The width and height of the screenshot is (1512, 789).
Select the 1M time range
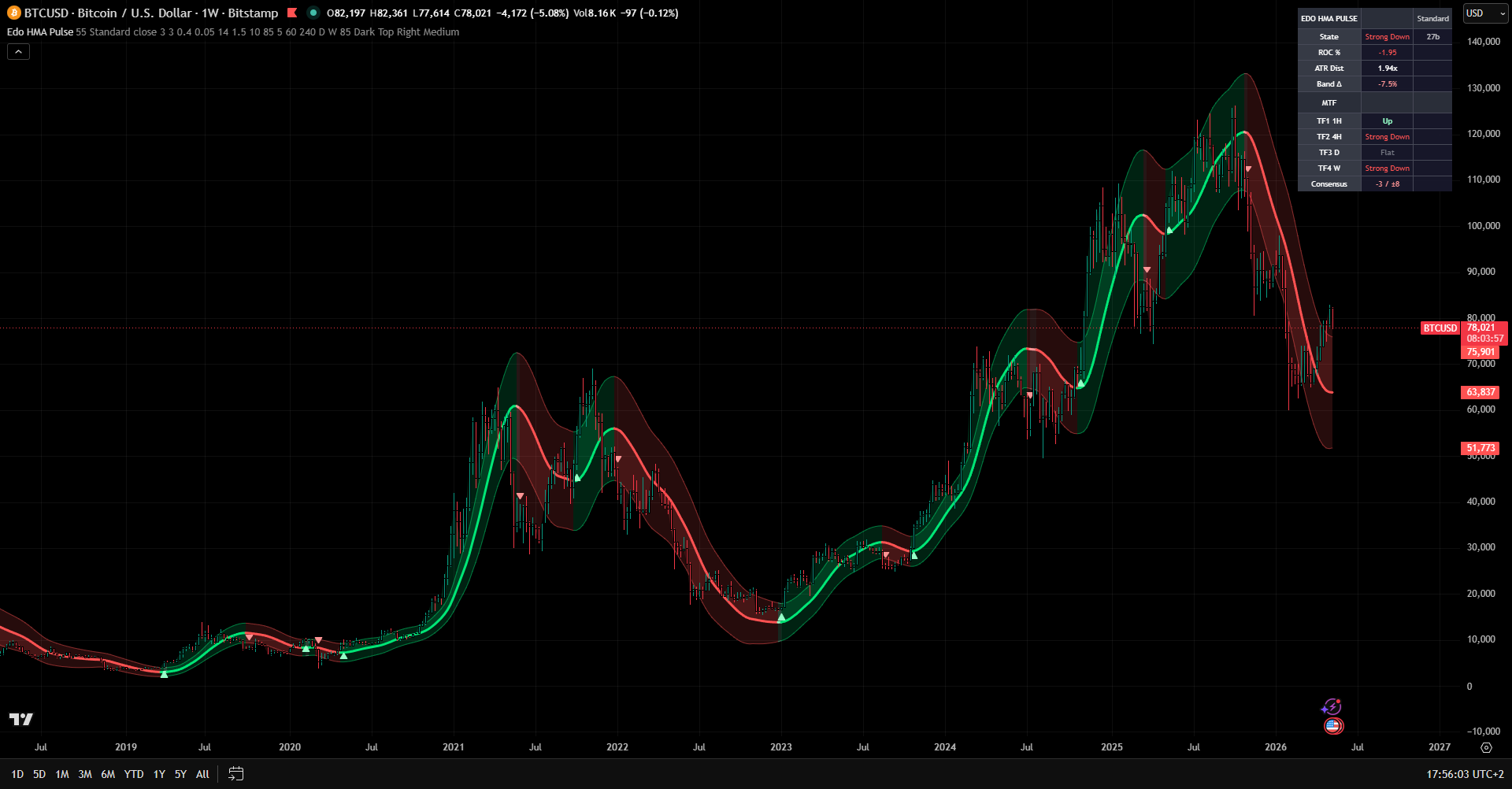pyautogui.click(x=62, y=774)
